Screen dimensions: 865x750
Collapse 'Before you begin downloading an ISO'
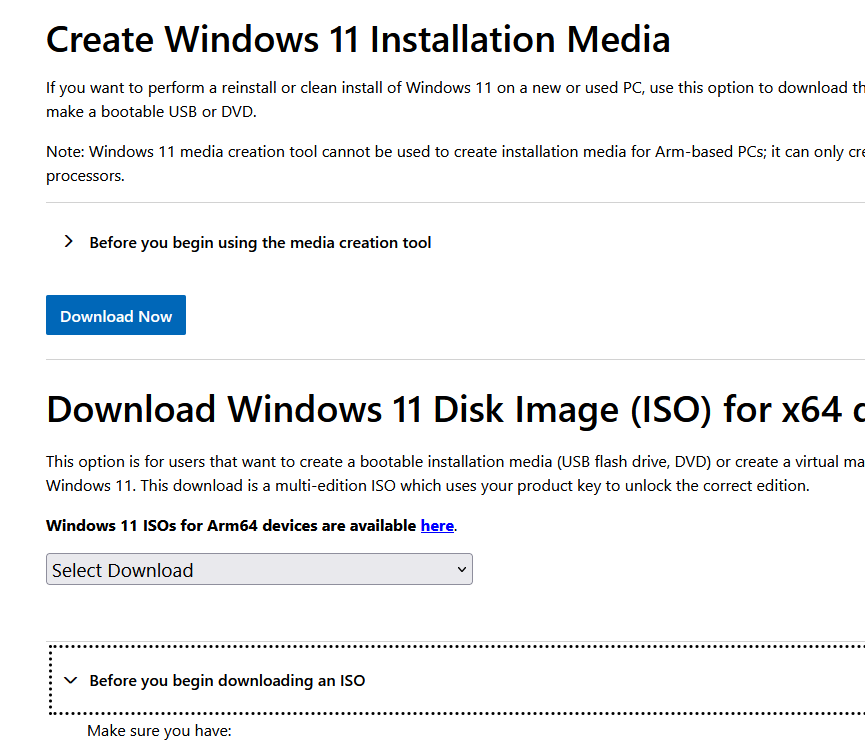point(227,680)
